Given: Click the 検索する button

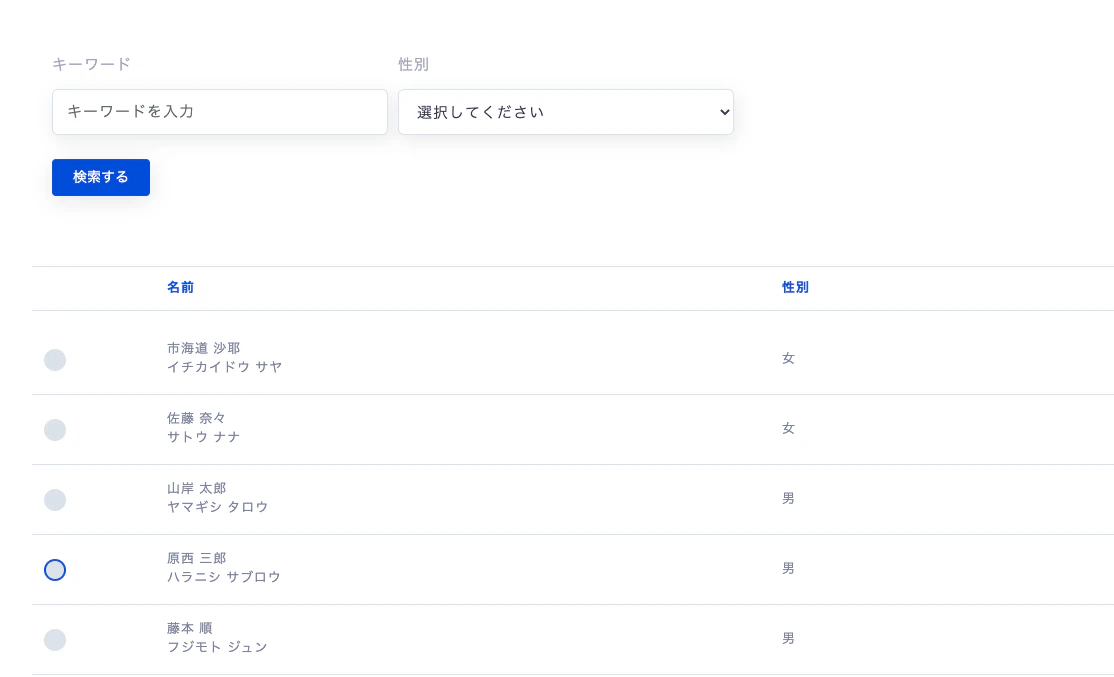Looking at the screenshot, I should tap(101, 178).
